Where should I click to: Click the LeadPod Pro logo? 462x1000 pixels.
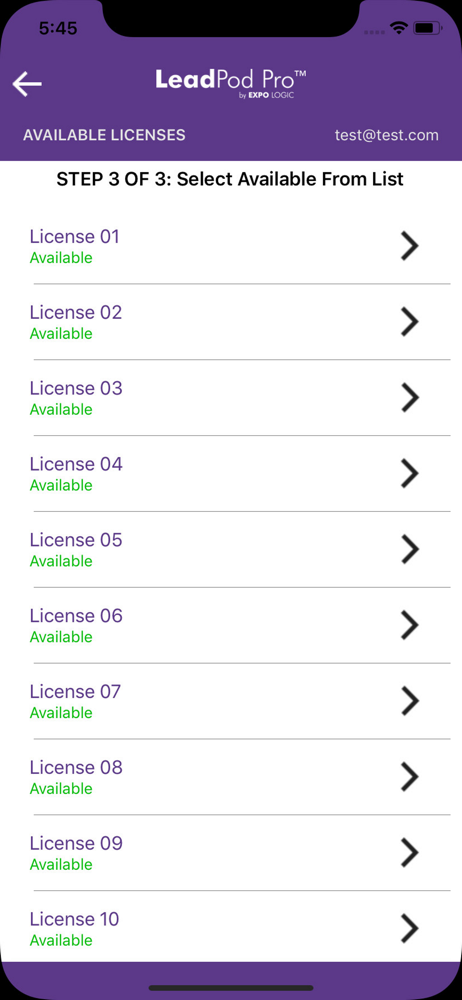pyautogui.click(x=231, y=84)
